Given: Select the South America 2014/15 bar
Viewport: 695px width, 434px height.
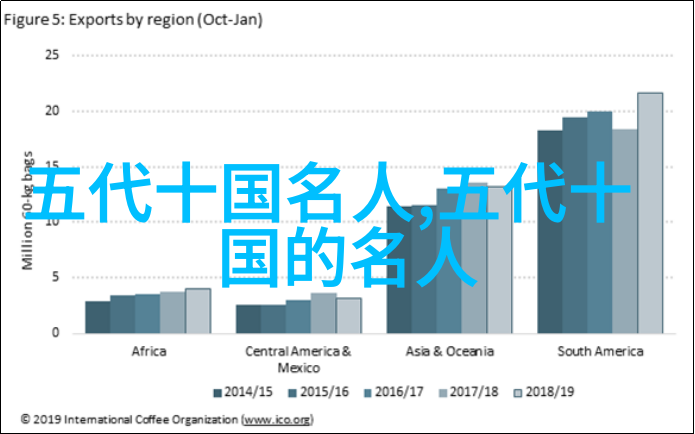Looking at the screenshot, I should [550, 232].
